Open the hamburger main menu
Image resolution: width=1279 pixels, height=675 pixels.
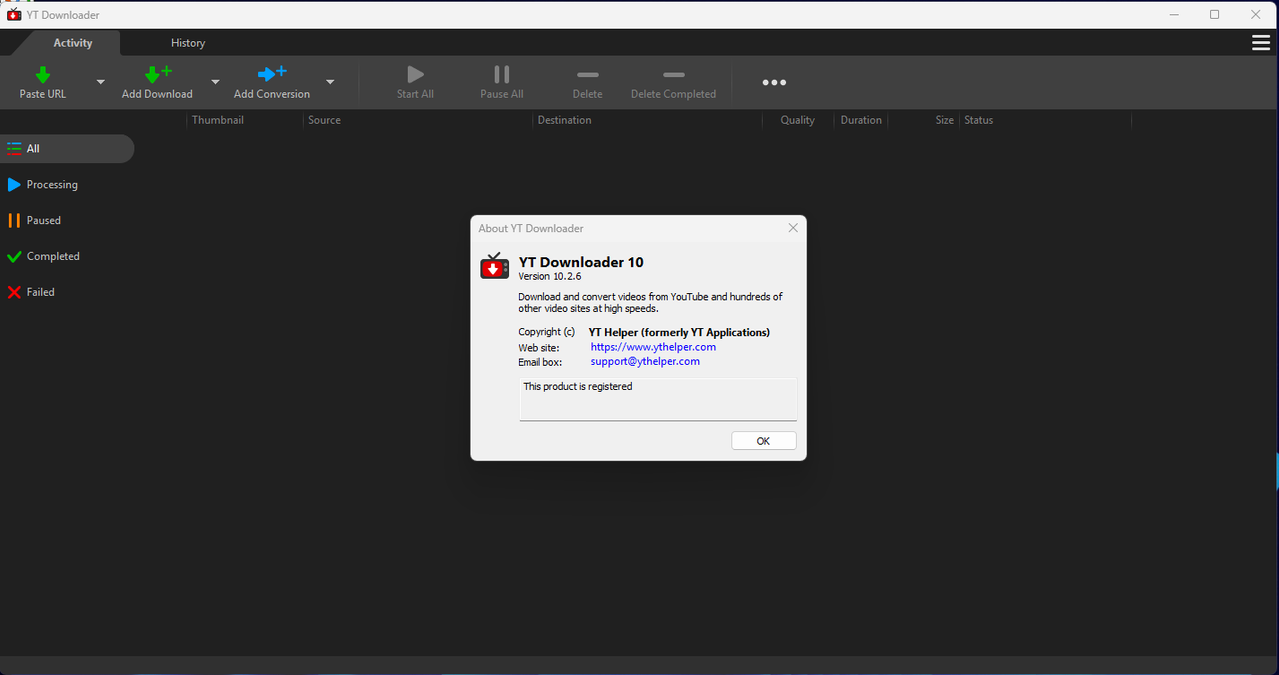pyautogui.click(x=1260, y=43)
